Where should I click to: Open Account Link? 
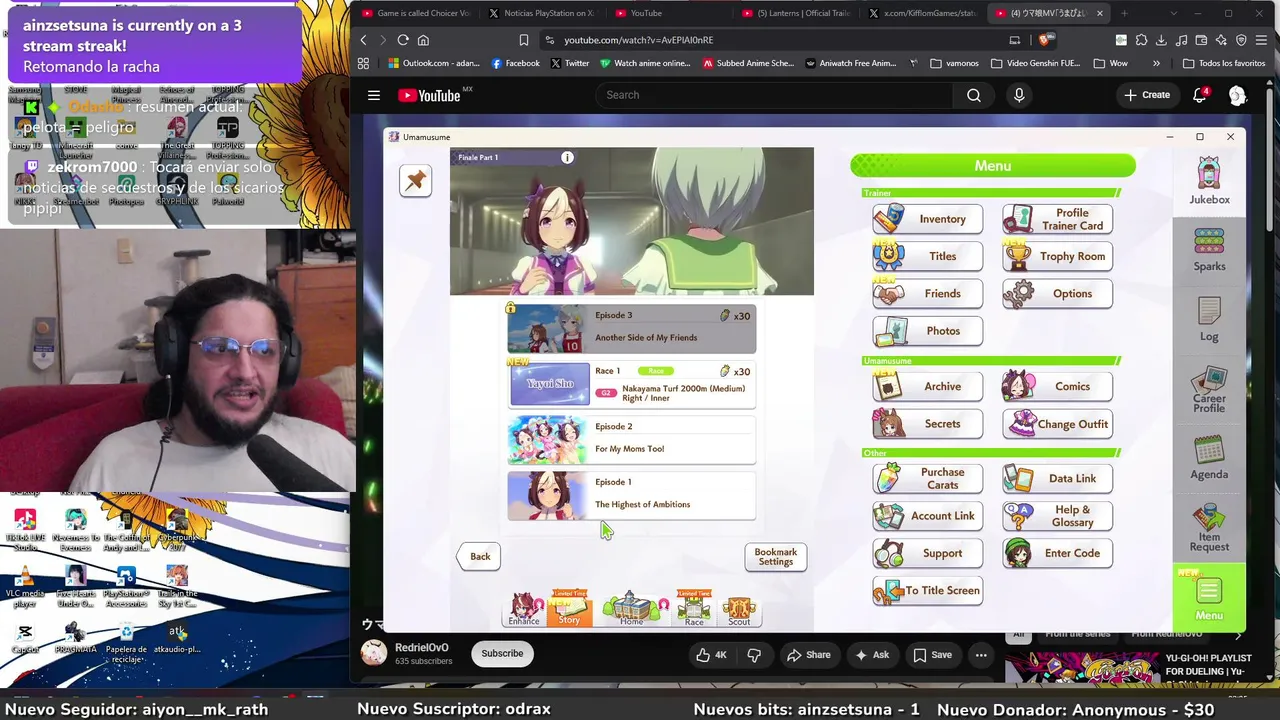927,516
